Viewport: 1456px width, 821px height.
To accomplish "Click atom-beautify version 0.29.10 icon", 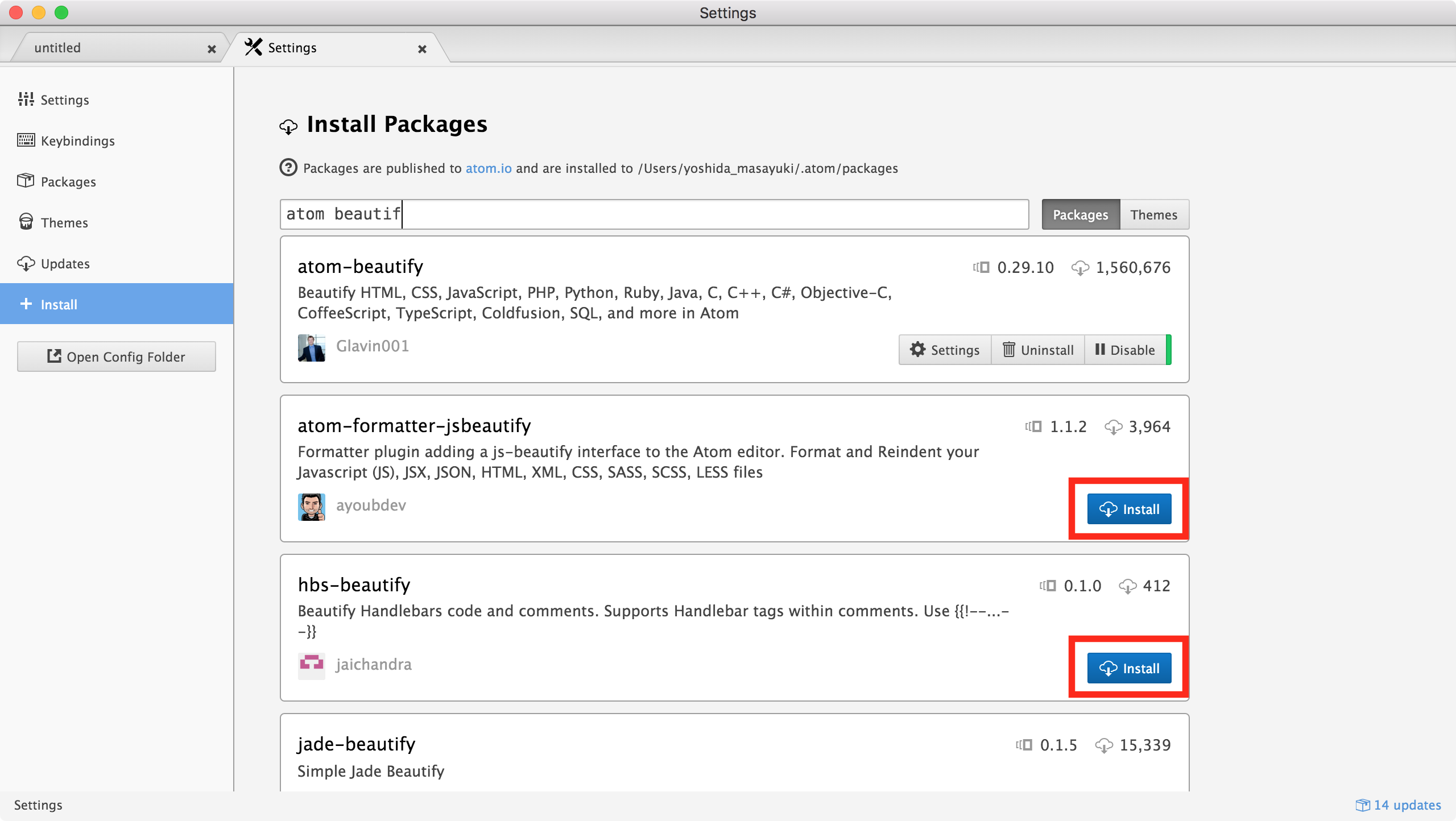I will tap(981, 267).
